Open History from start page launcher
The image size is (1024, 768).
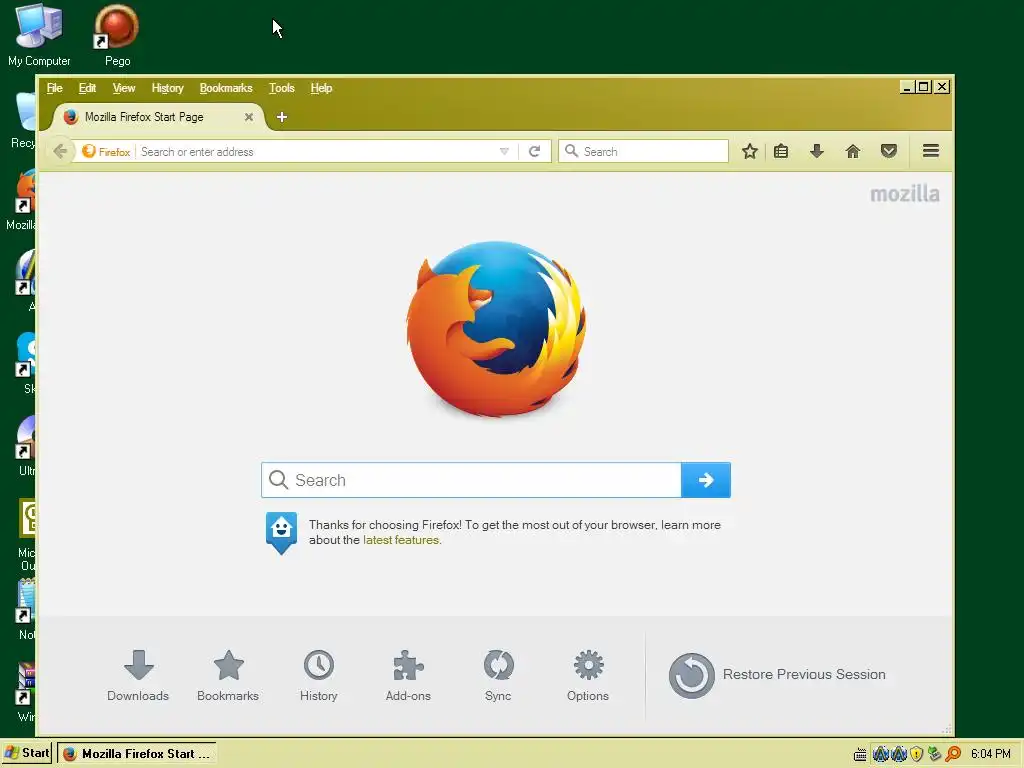319,675
